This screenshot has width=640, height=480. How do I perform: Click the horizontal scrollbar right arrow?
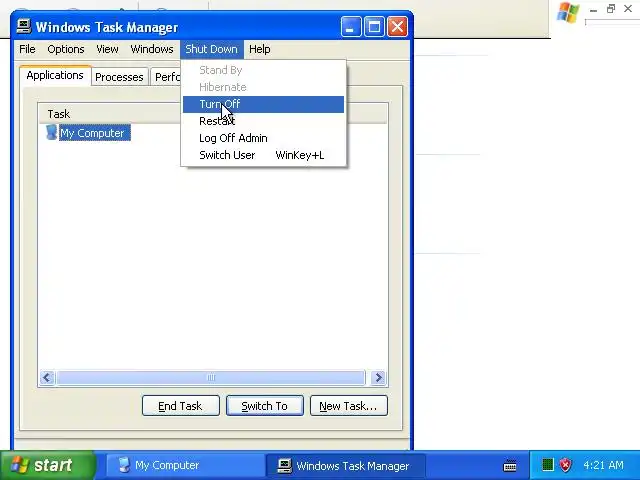(379, 378)
